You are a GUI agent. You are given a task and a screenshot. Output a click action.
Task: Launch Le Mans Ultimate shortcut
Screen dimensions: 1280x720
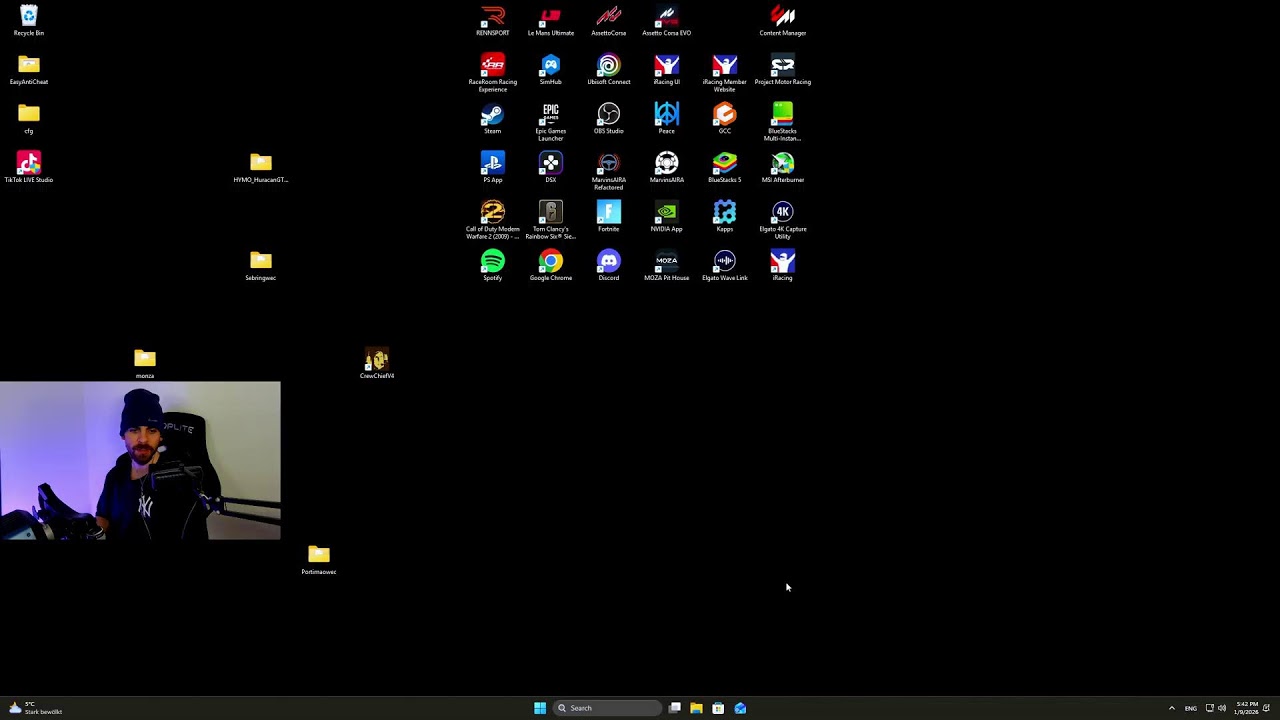tap(550, 20)
